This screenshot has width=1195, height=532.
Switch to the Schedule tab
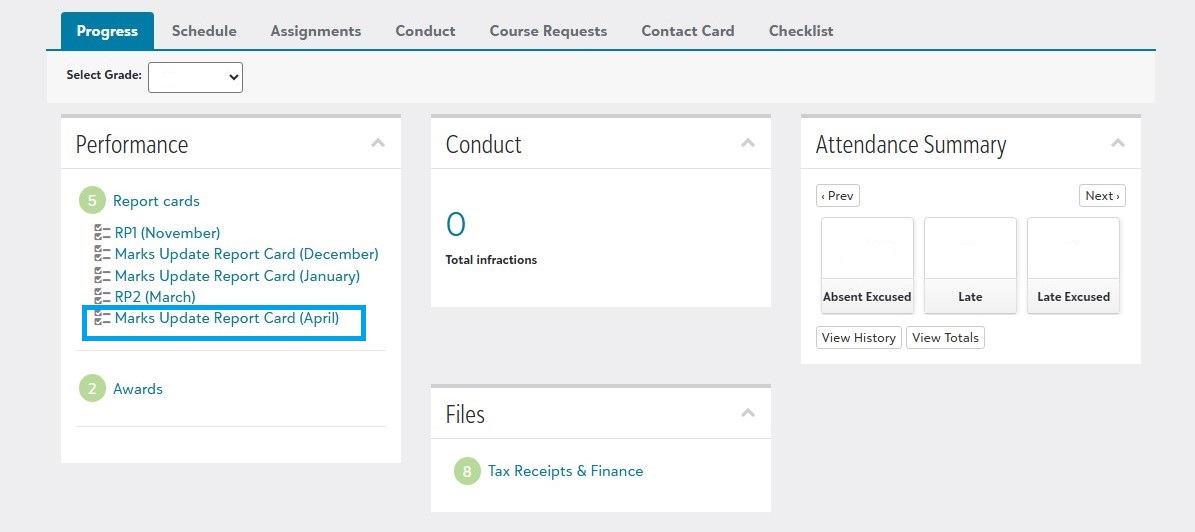click(x=204, y=31)
